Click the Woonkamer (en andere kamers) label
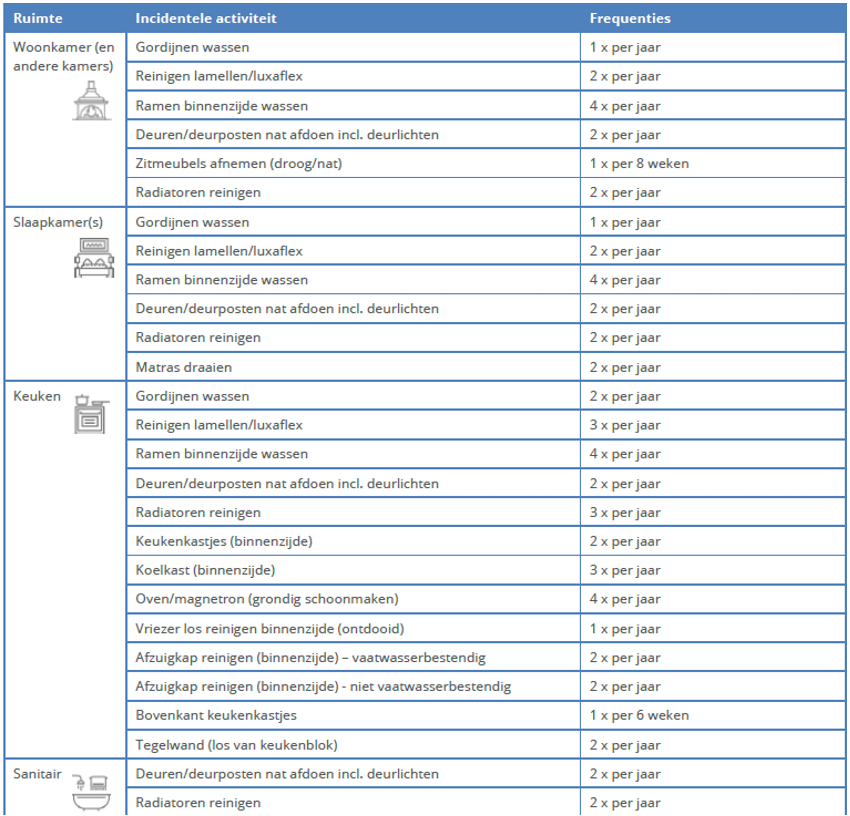850x816 pixels. point(64,56)
